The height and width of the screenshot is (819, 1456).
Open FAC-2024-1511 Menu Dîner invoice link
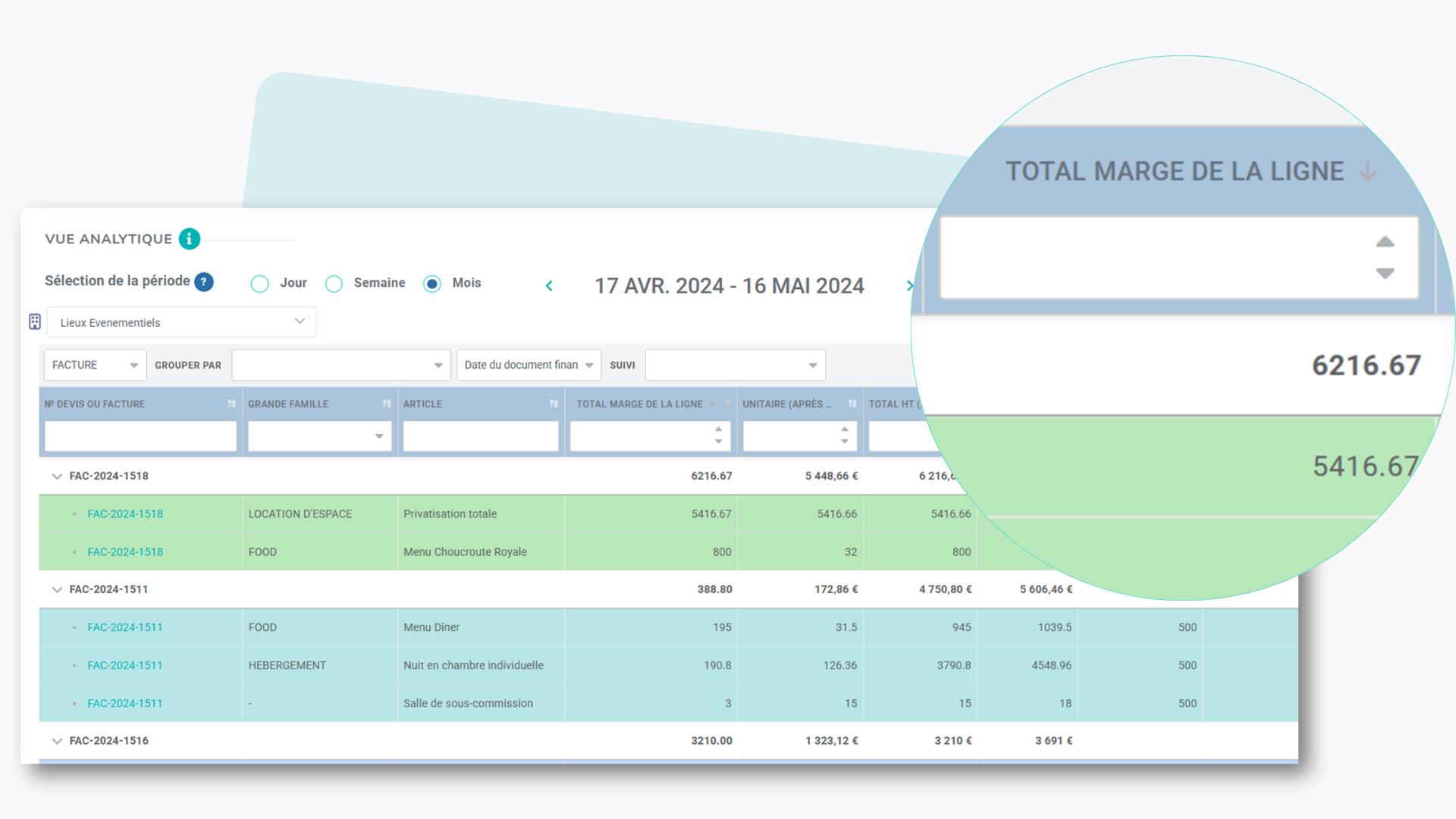pos(125,628)
